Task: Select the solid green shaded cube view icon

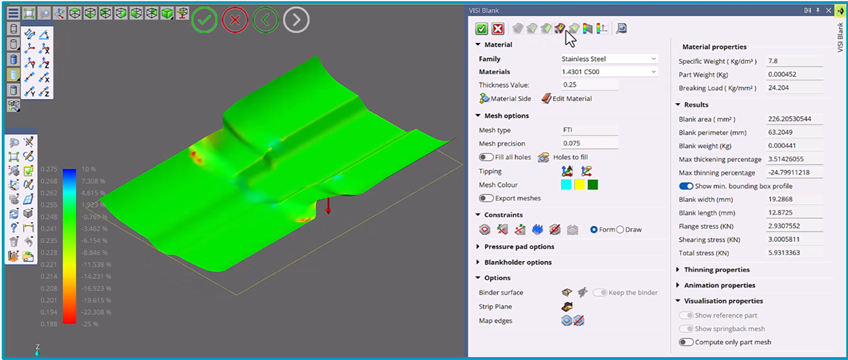Action: click(168, 13)
